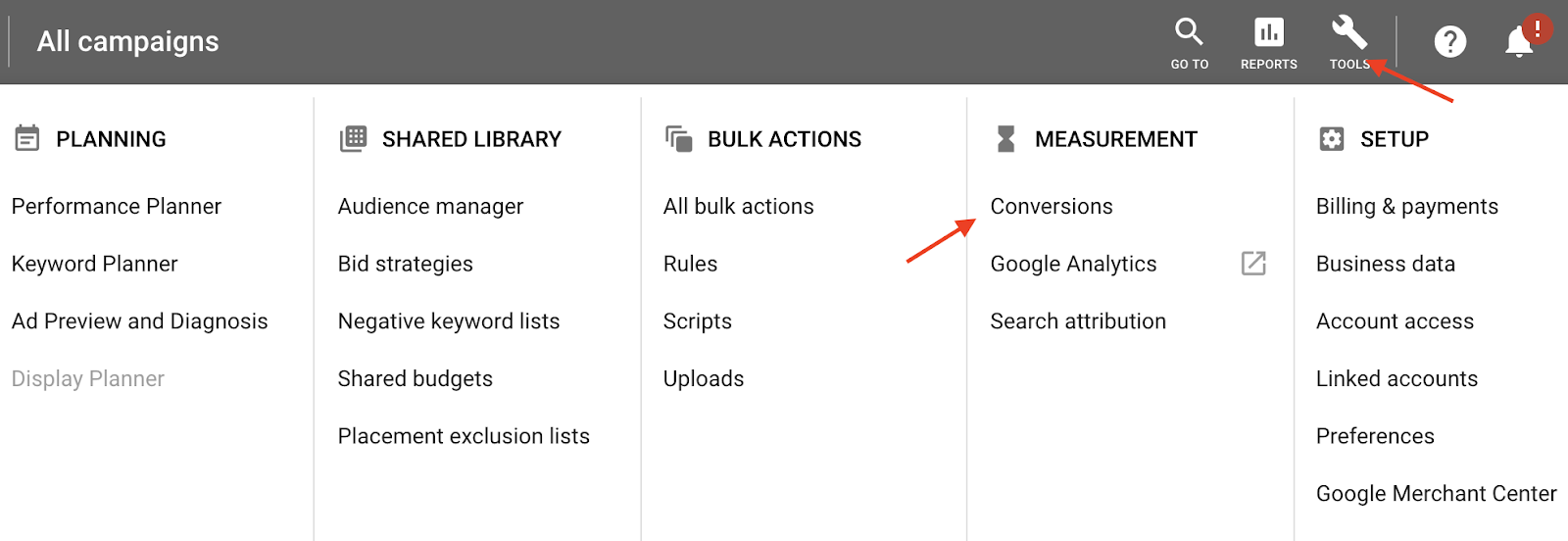Open the notifications bell icon
The width and height of the screenshot is (1568, 541).
[x=1519, y=42]
